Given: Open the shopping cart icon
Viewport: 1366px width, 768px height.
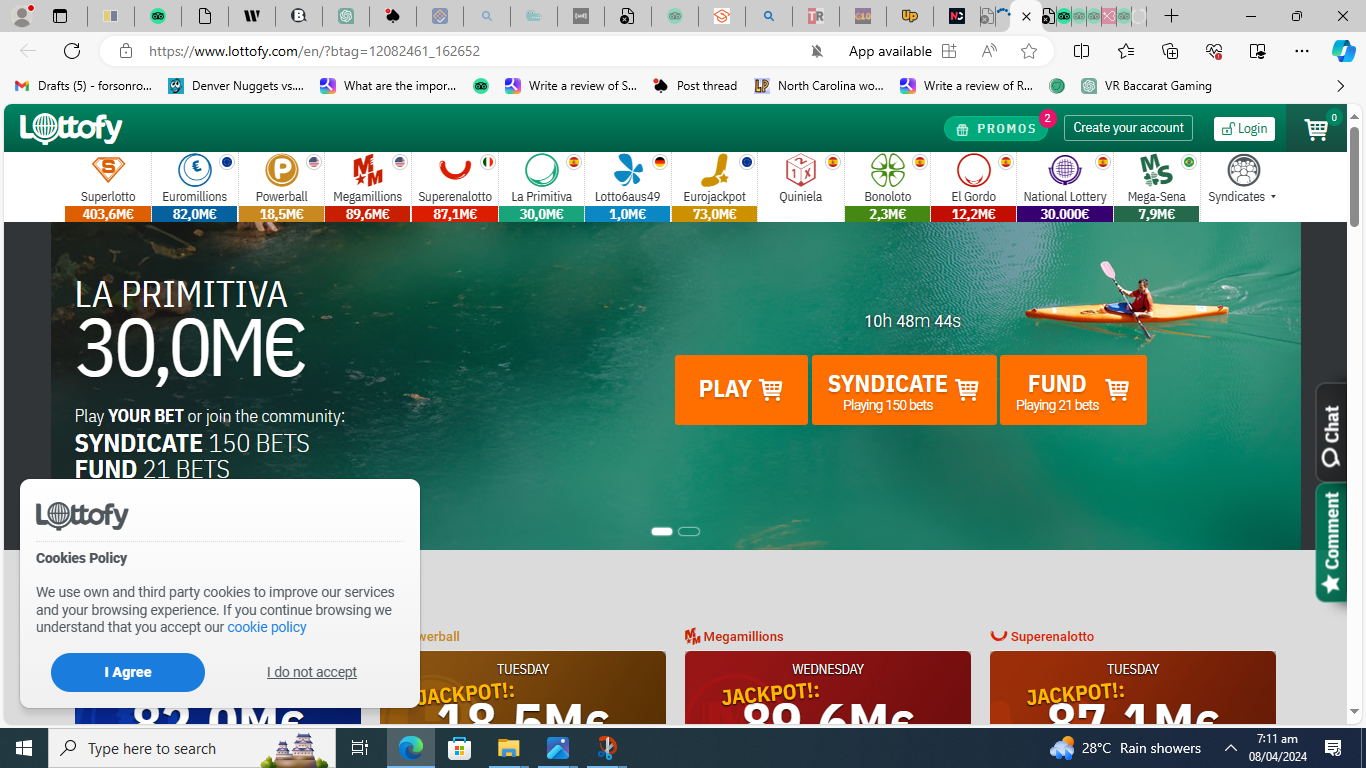Looking at the screenshot, I should pos(1316,129).
